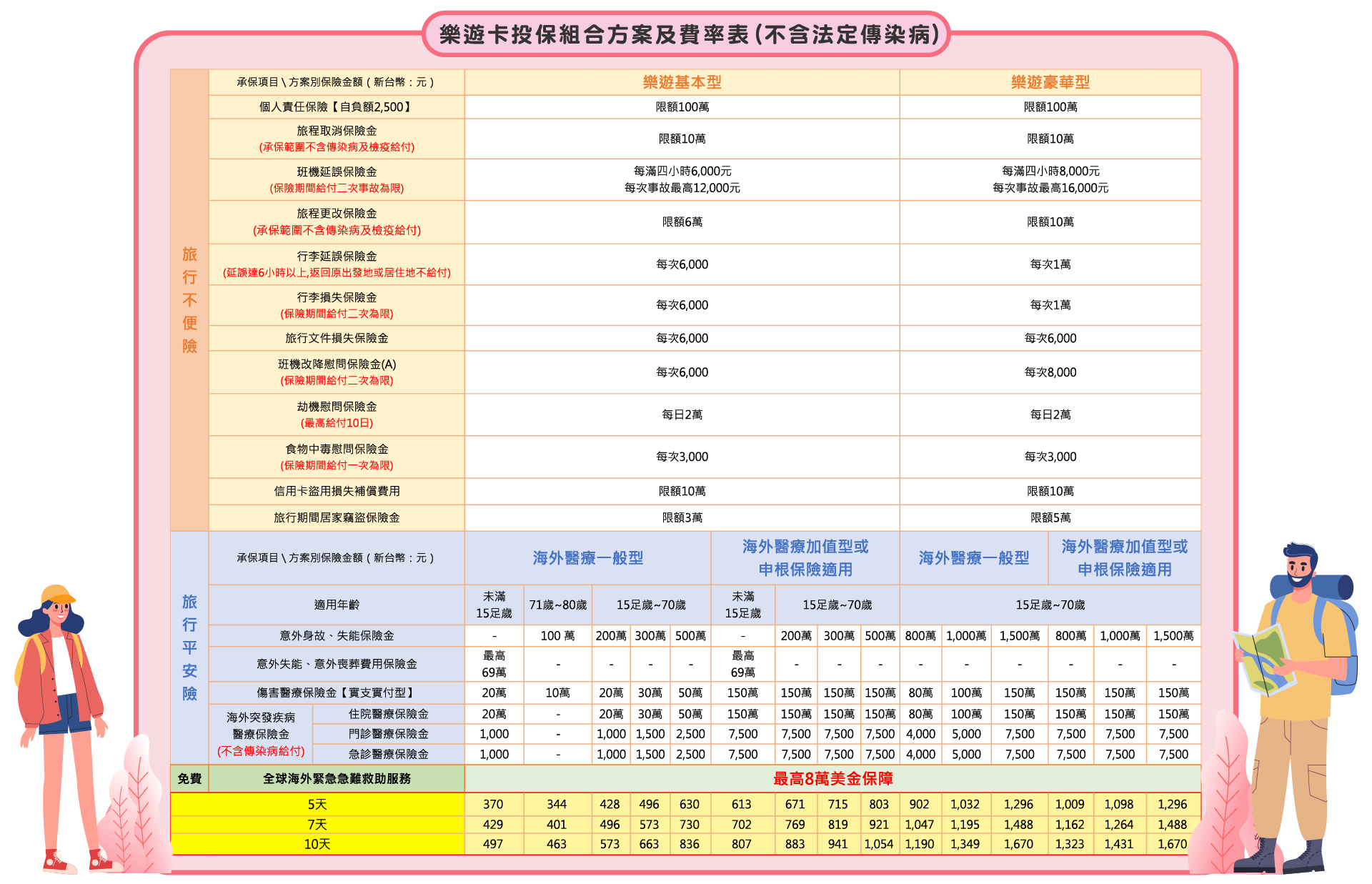The width and height of the screenshot is (1372, 884).
Task: Click the 1,054 premium in the 10天 row
Action: point(879,844)
